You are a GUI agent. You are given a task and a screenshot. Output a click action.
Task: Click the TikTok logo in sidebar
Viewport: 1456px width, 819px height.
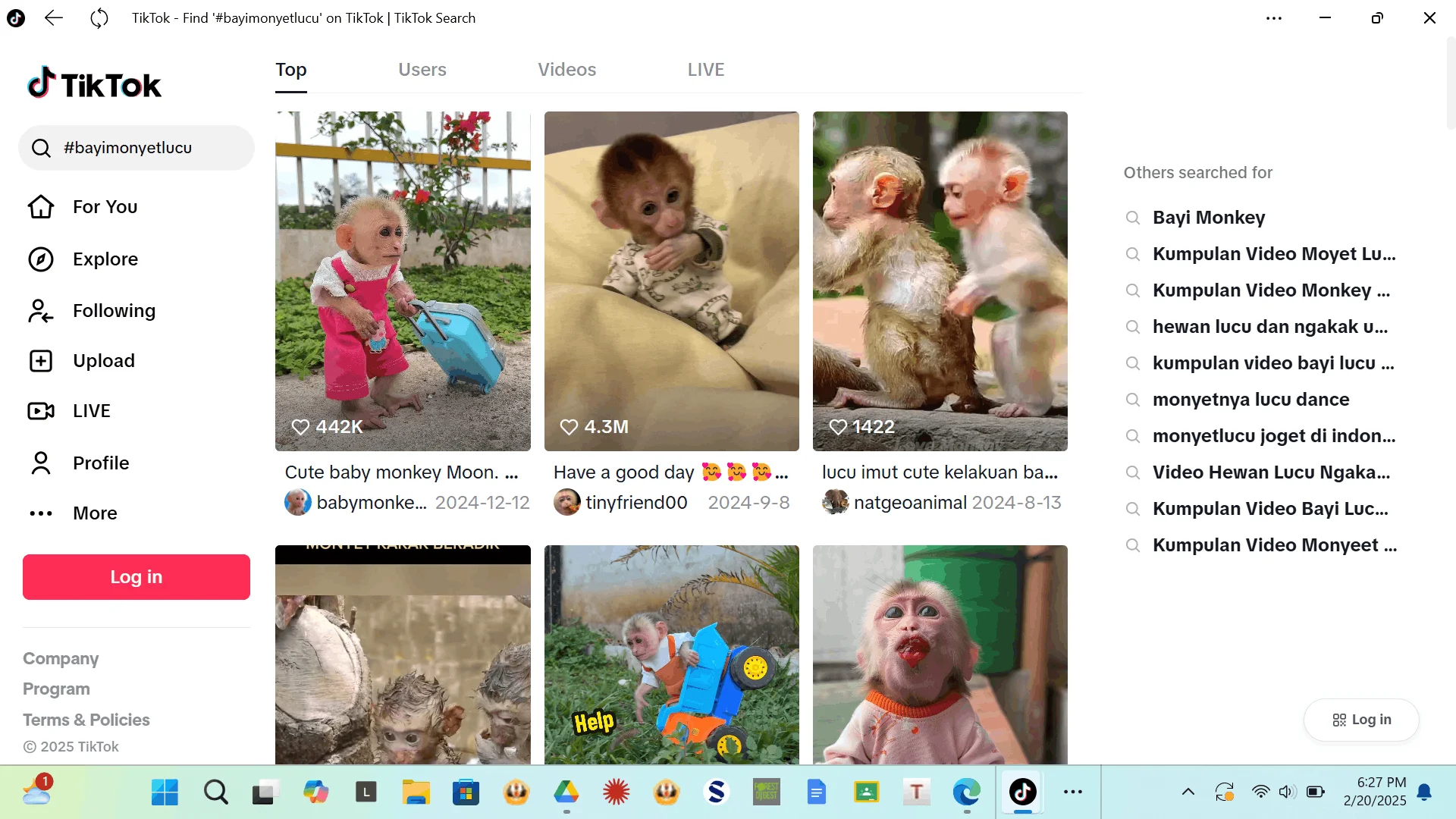coord(94,83)
